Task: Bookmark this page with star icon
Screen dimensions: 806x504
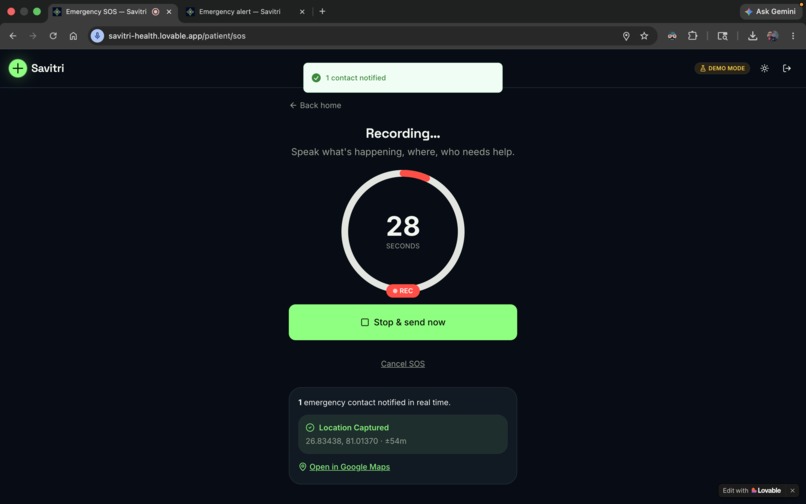Action: click(x=644, y=36)
